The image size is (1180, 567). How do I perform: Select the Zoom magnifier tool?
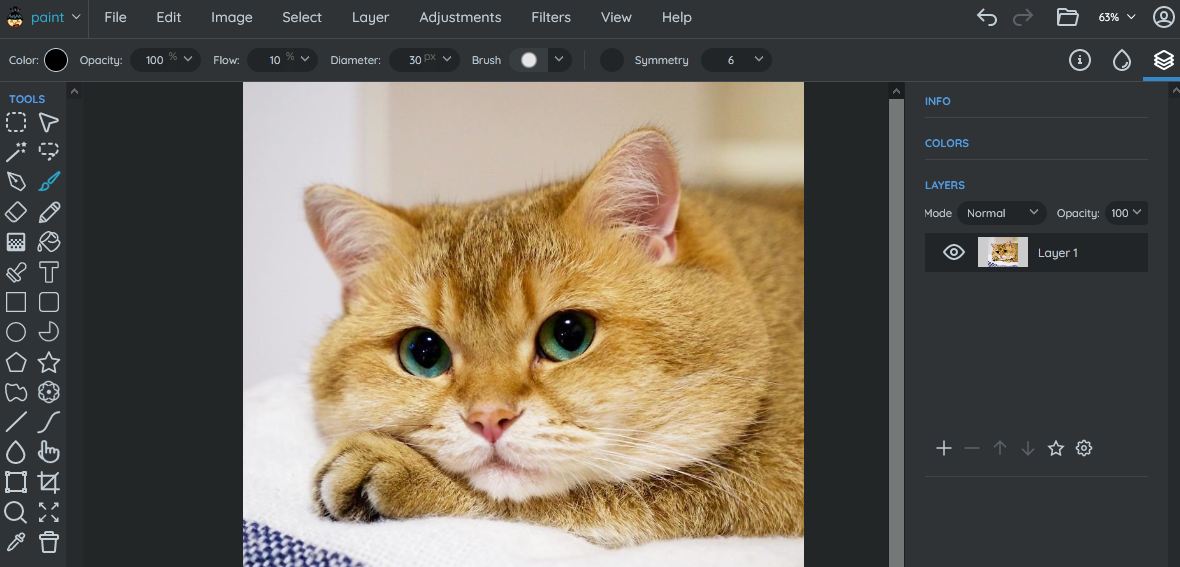click(x=16, y=512)
